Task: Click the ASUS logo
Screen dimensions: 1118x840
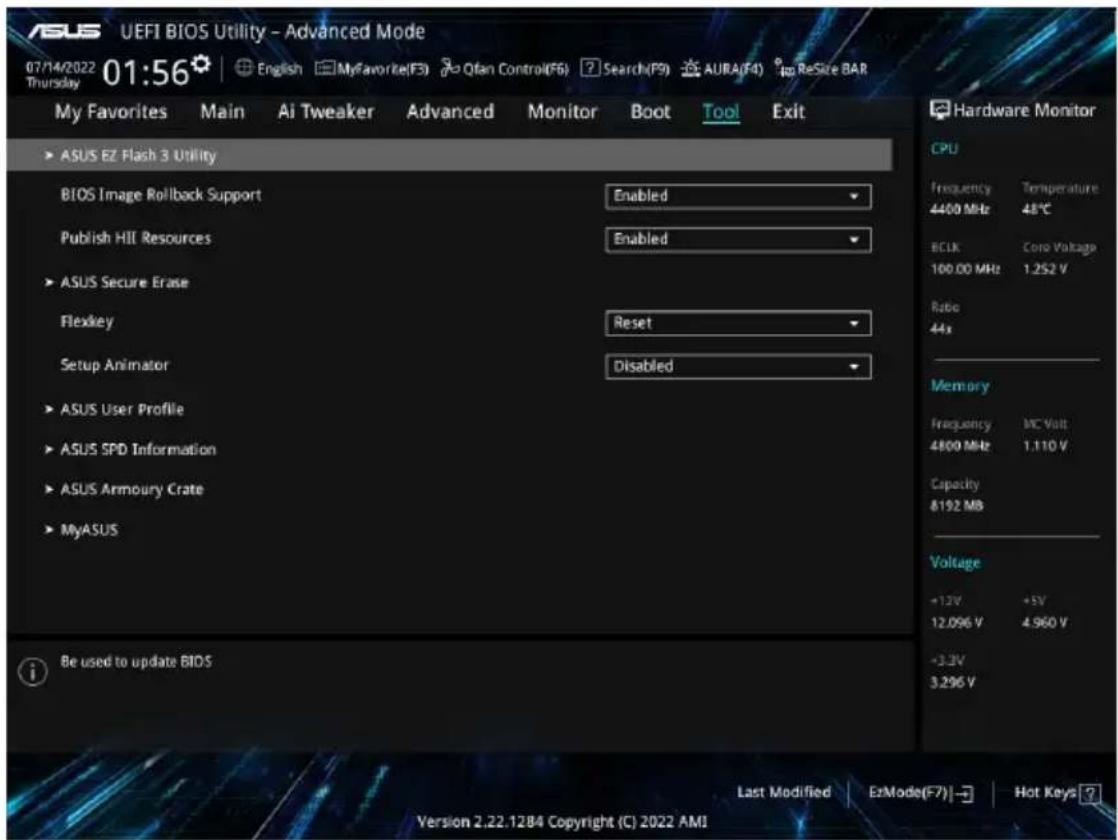Action: coord(64,31)
